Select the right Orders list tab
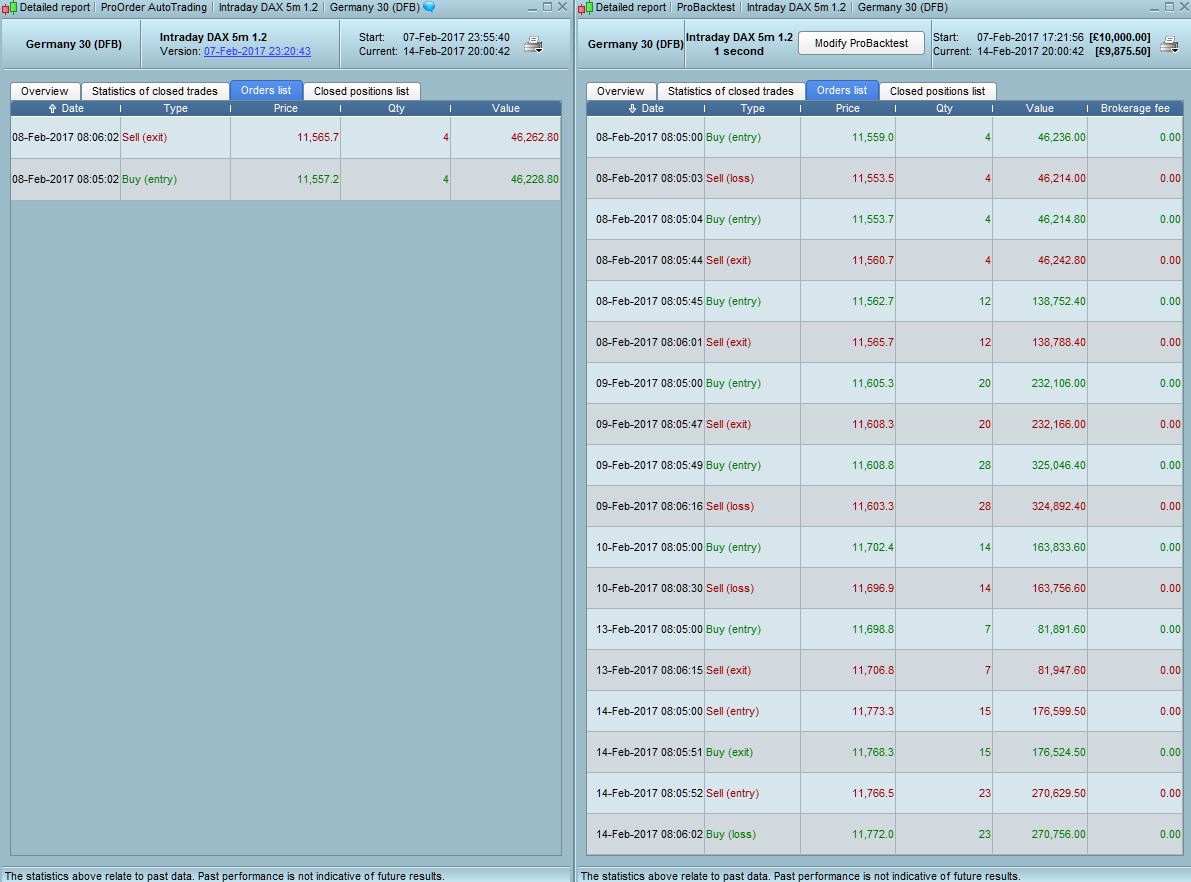 [x=842, y=90]
